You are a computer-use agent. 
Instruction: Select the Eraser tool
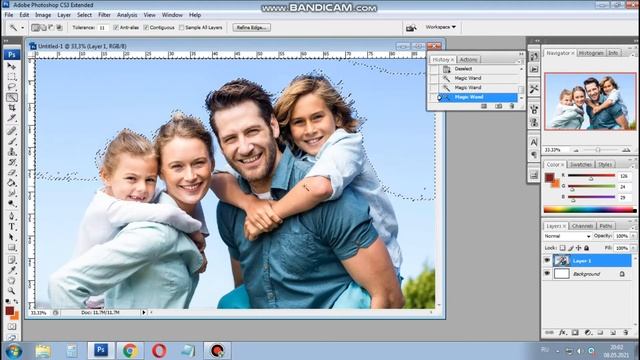pyautogui.click(x=12, y=173)
